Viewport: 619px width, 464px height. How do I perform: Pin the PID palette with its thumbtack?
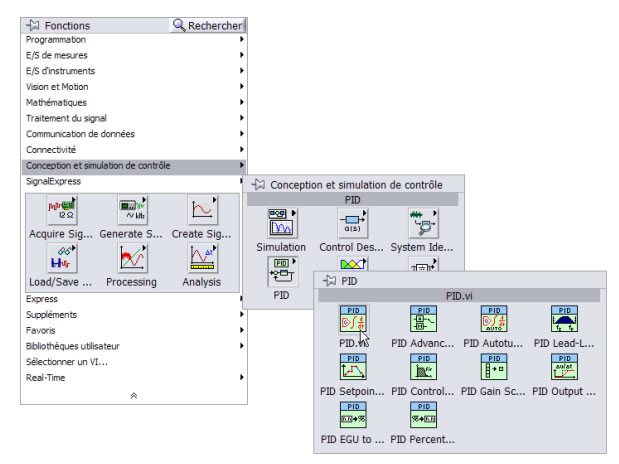tap(329, 281)
